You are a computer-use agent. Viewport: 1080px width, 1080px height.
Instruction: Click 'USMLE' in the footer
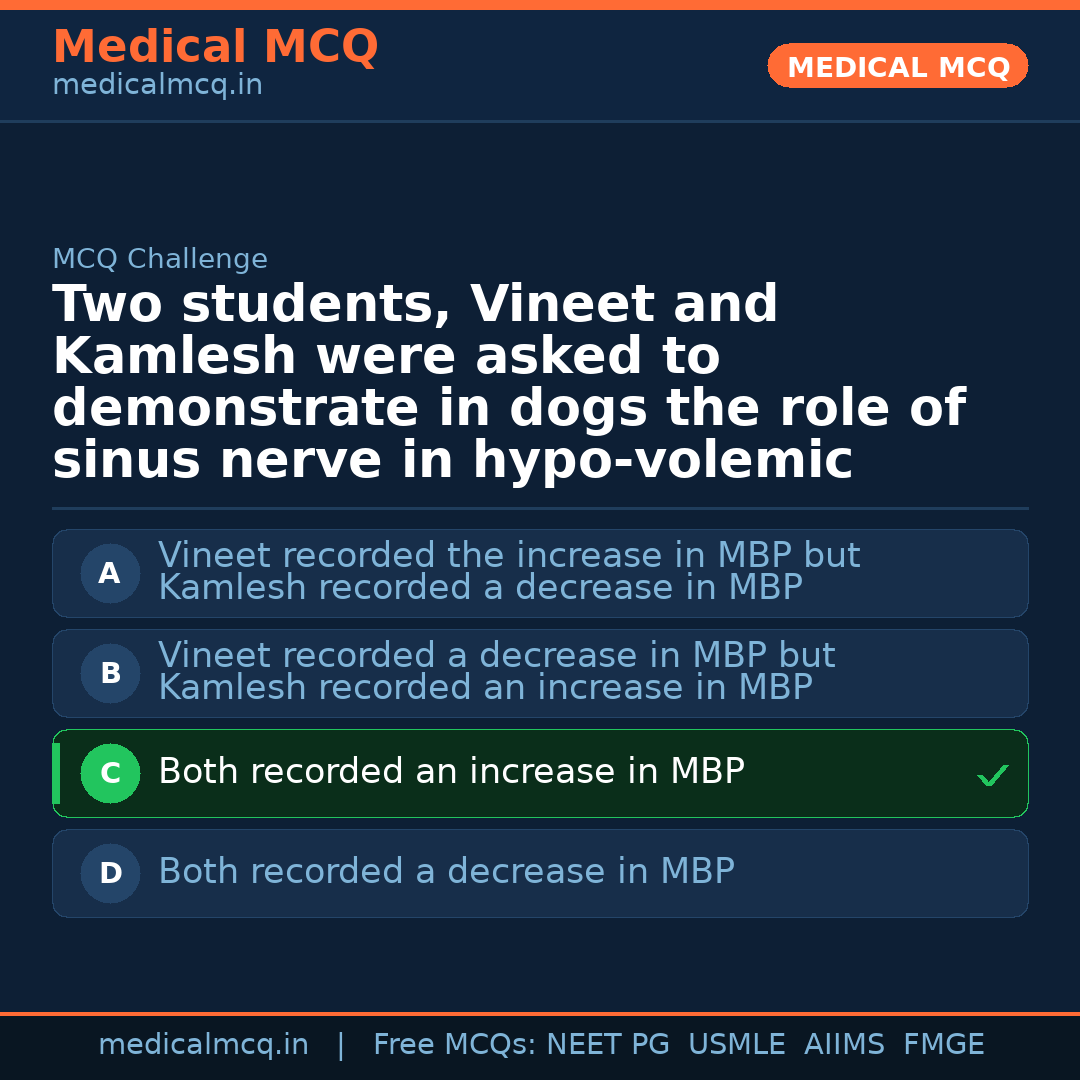[x=736, y=1045]
